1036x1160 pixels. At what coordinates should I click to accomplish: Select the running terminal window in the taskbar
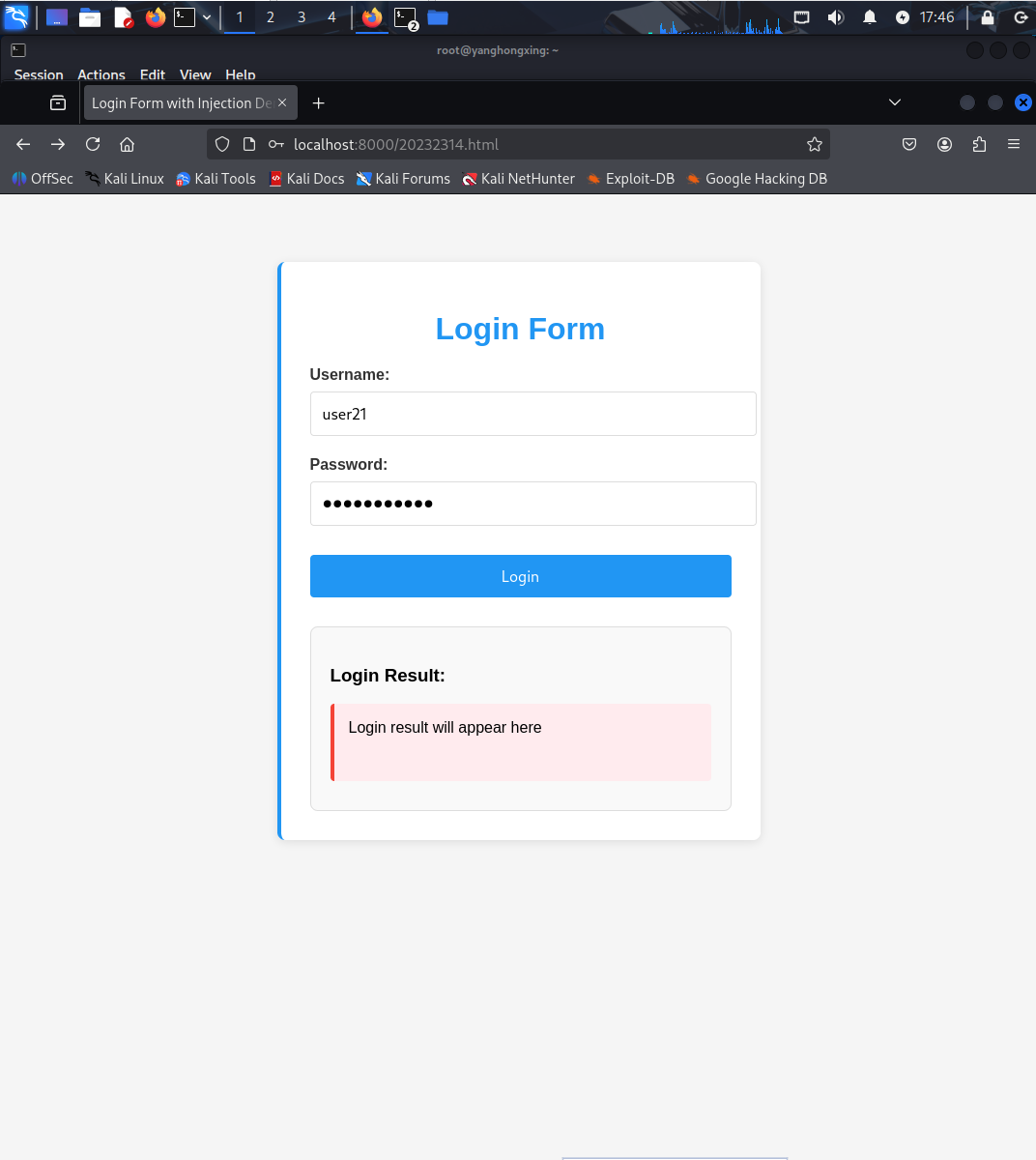[x=406, y=17]
